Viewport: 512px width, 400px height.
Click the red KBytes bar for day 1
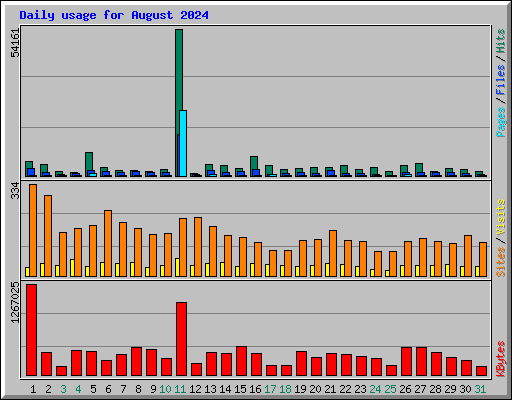(x=32, y=330)
